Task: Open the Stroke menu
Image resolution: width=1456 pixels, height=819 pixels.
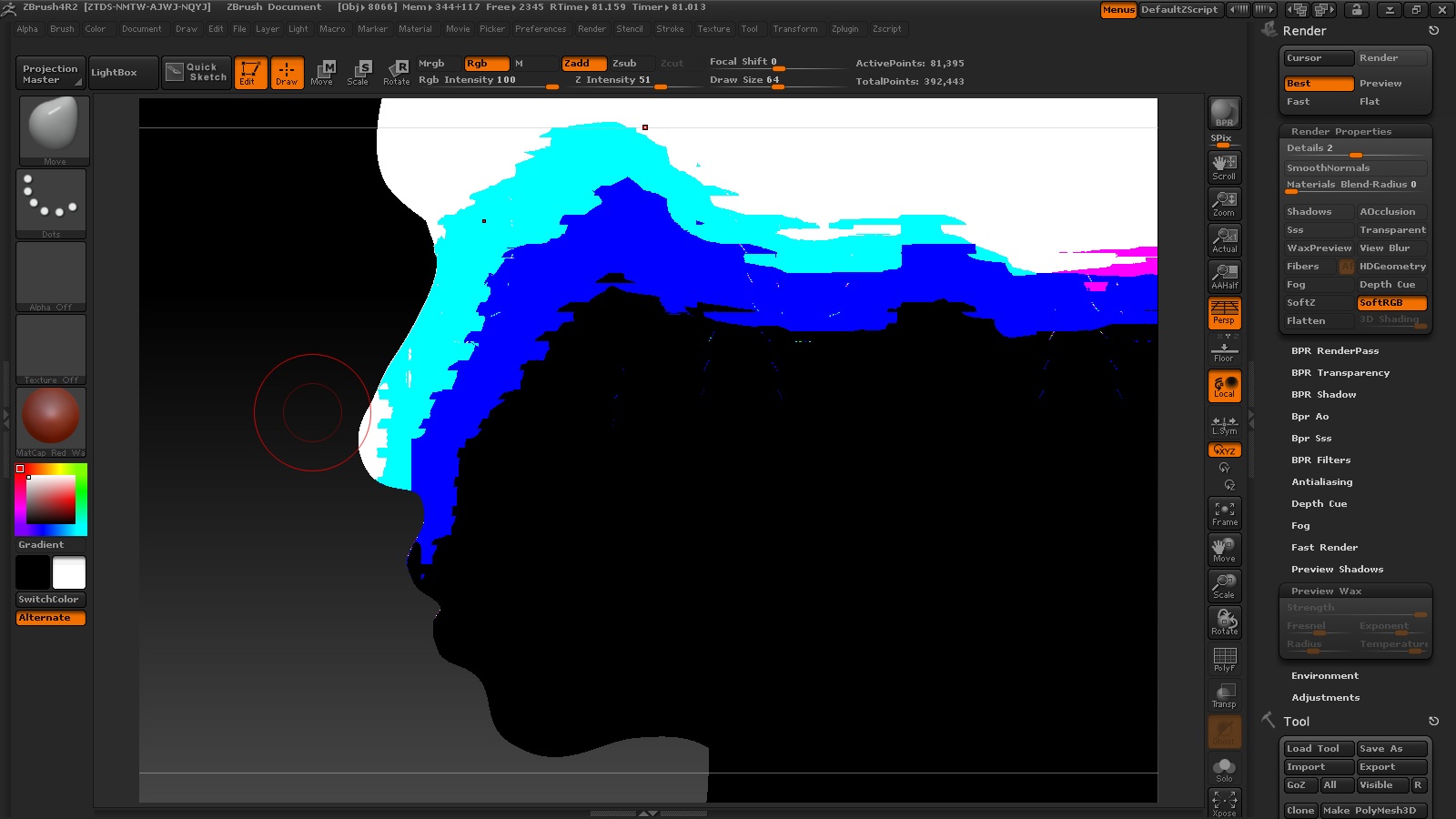Action: 670,29
